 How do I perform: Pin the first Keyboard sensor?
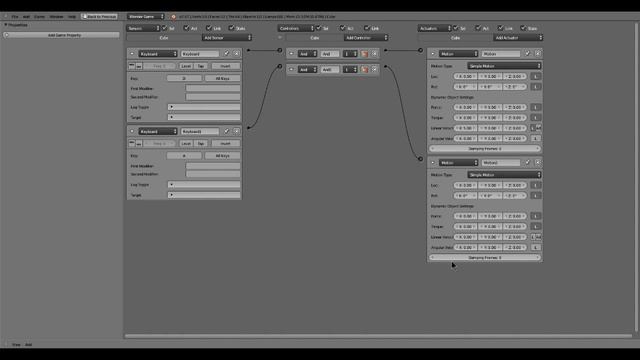click(227, 53)
